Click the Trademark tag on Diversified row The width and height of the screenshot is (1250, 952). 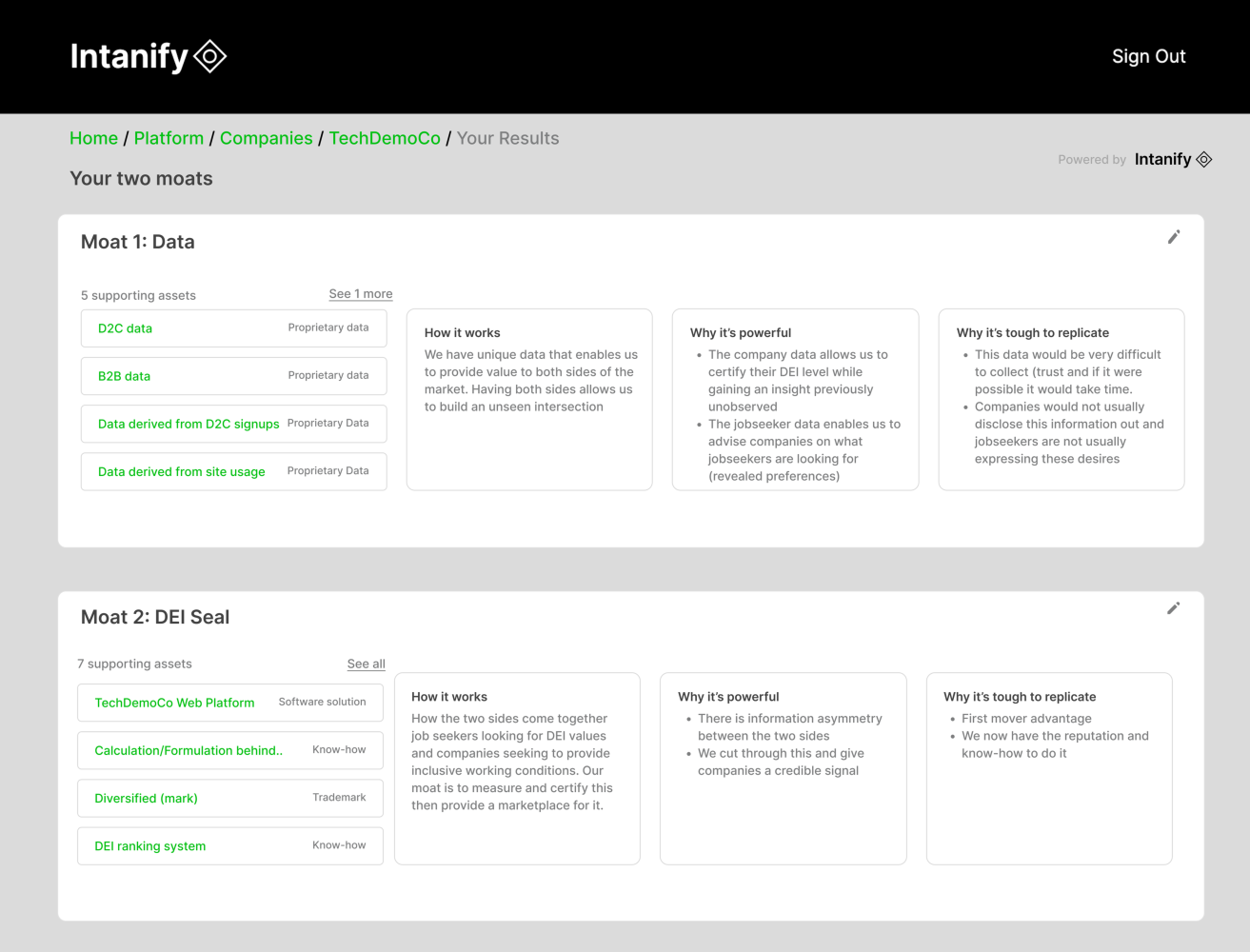339,797
